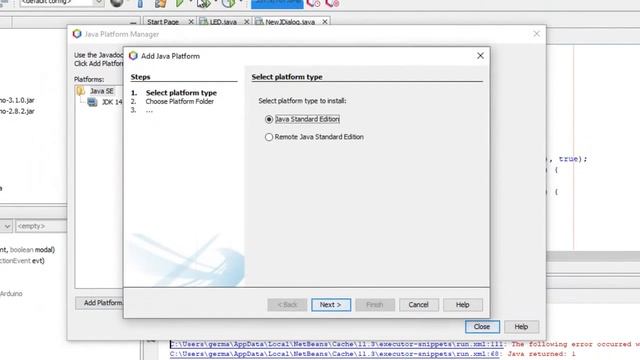Close the LED.java tab
Image resolution: width=640 pixels, height=360 pixels.
(x=247, y=22)
